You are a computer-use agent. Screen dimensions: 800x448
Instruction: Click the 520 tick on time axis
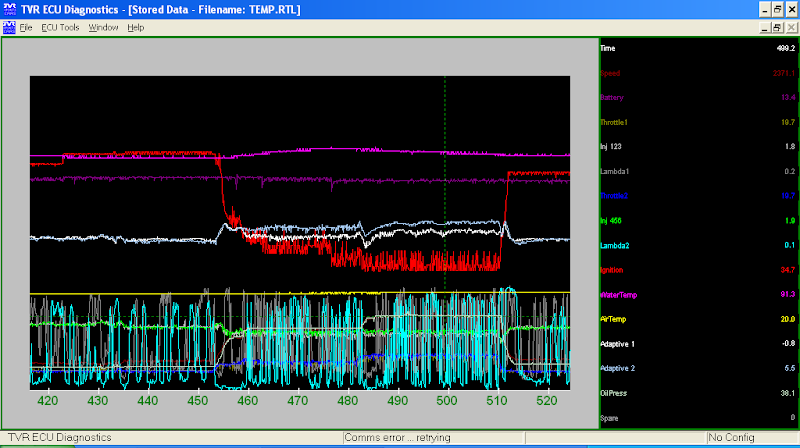tap(547, 401)
